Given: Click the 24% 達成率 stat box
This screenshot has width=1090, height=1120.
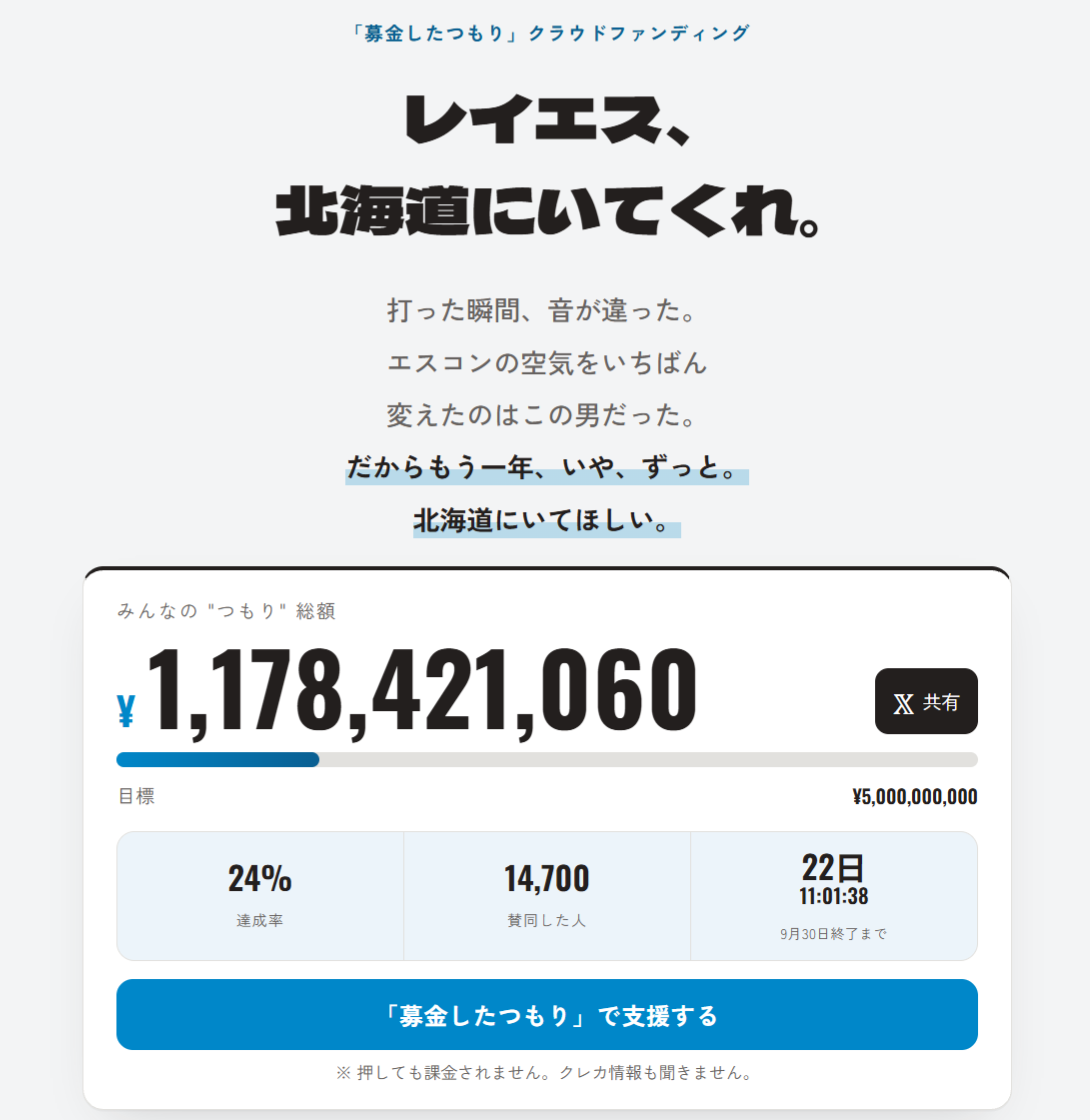Looking at the screenshot, I should tap(260, 896).
